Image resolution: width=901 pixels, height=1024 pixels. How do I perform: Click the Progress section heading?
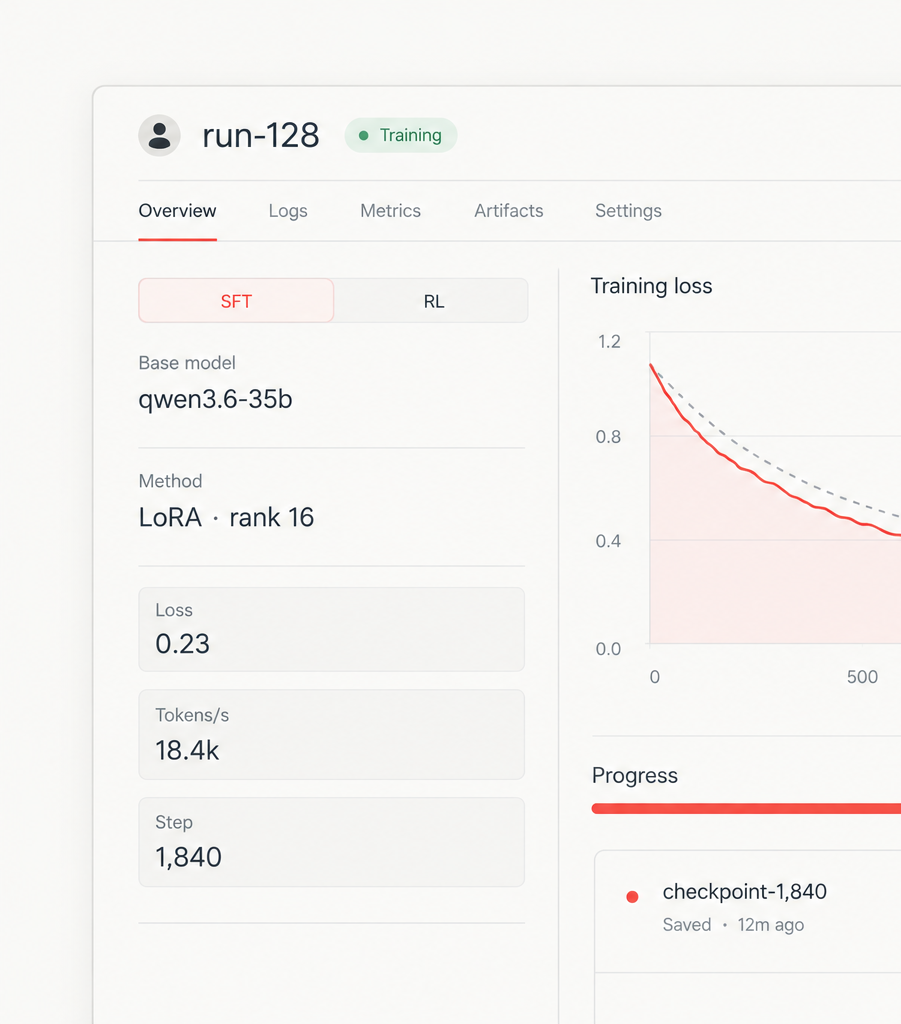click(x=635, y=775)
